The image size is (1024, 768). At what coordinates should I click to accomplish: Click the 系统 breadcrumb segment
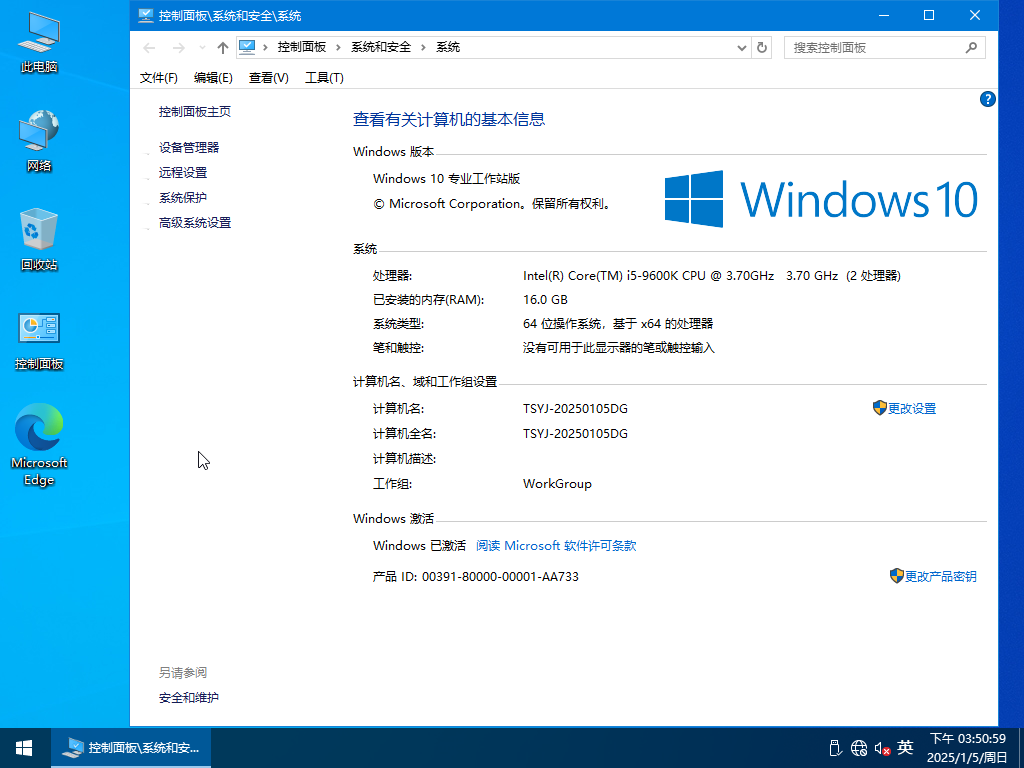tap(448, 47)
